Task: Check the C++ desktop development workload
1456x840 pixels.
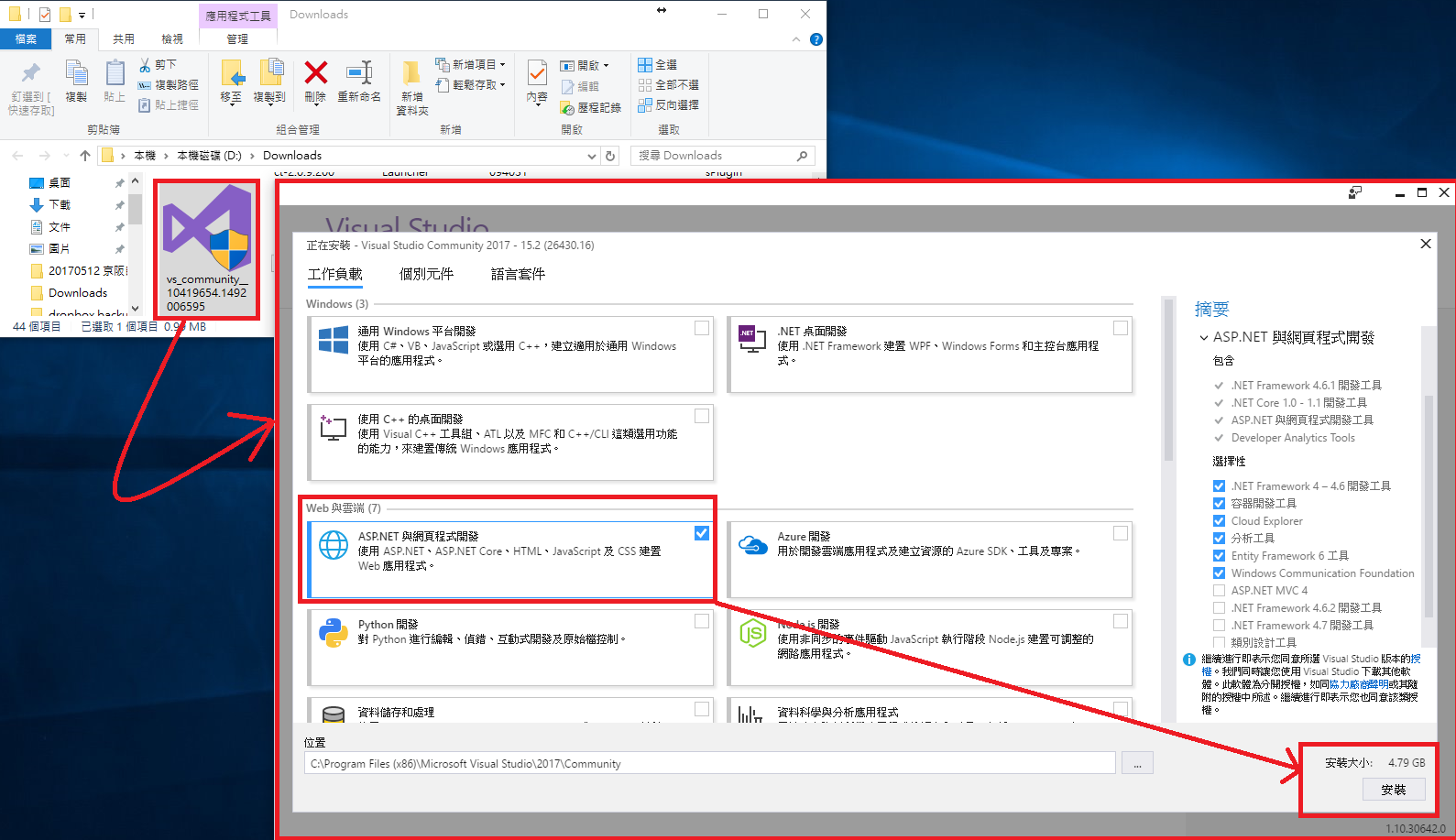Action: (x=702, y=416)
